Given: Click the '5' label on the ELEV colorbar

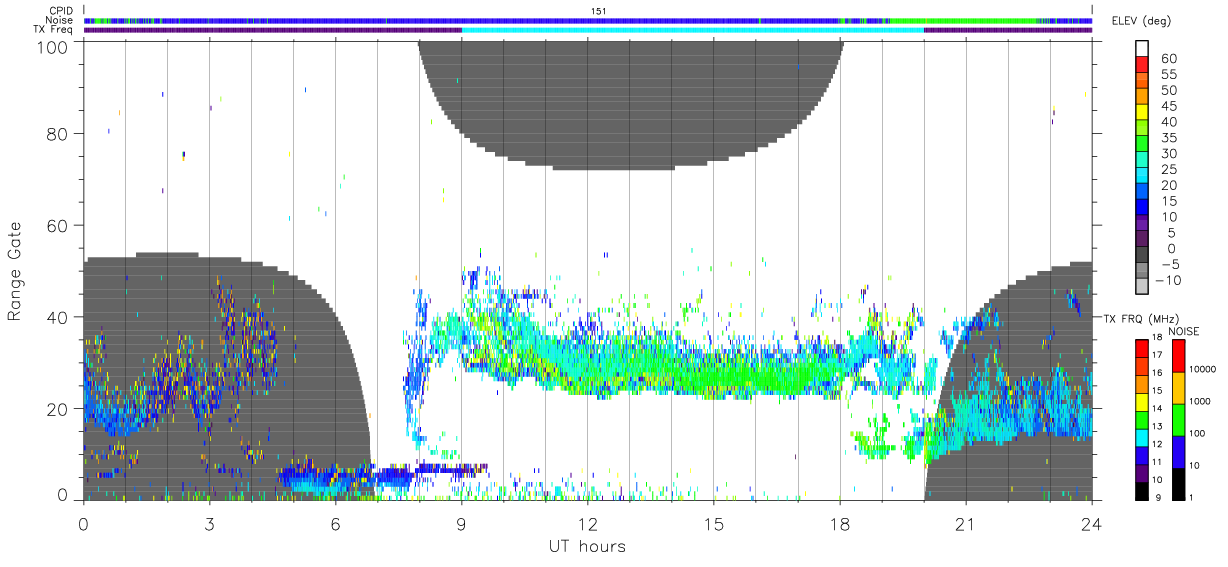Looking at the screenshot, I should point(1172,233).
